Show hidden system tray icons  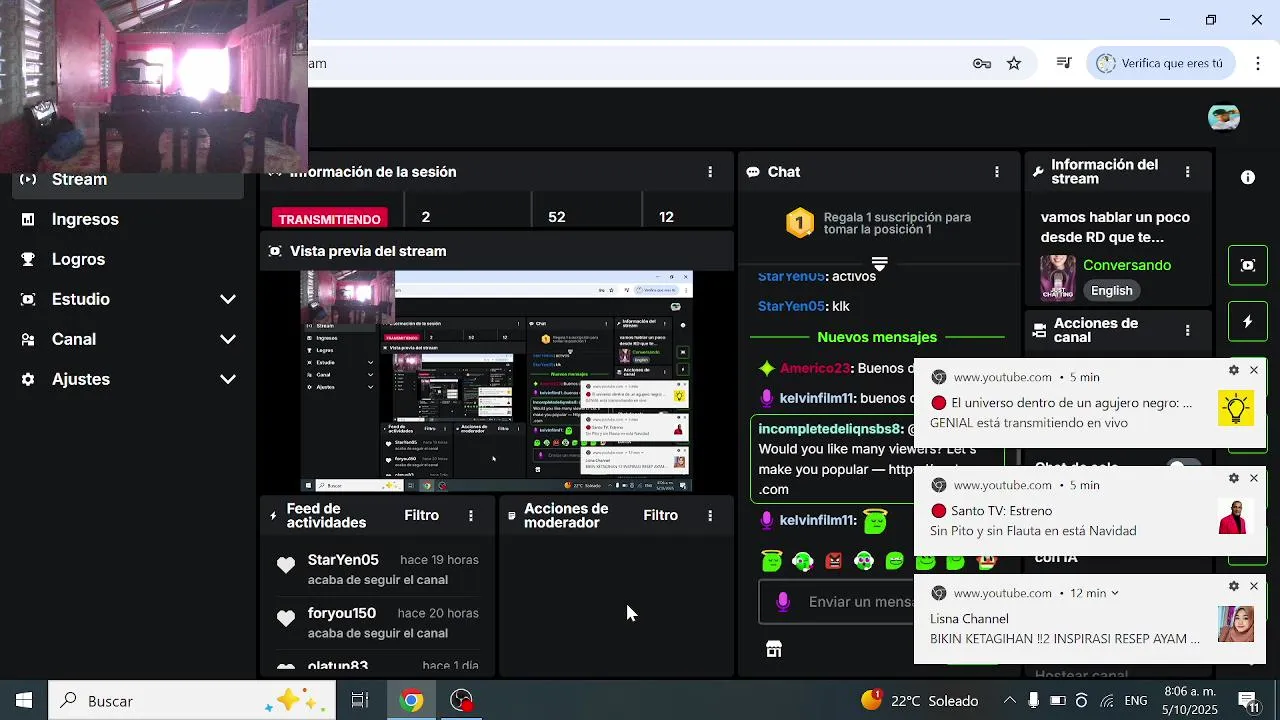pyautogui.click(x=1010, y=701)
